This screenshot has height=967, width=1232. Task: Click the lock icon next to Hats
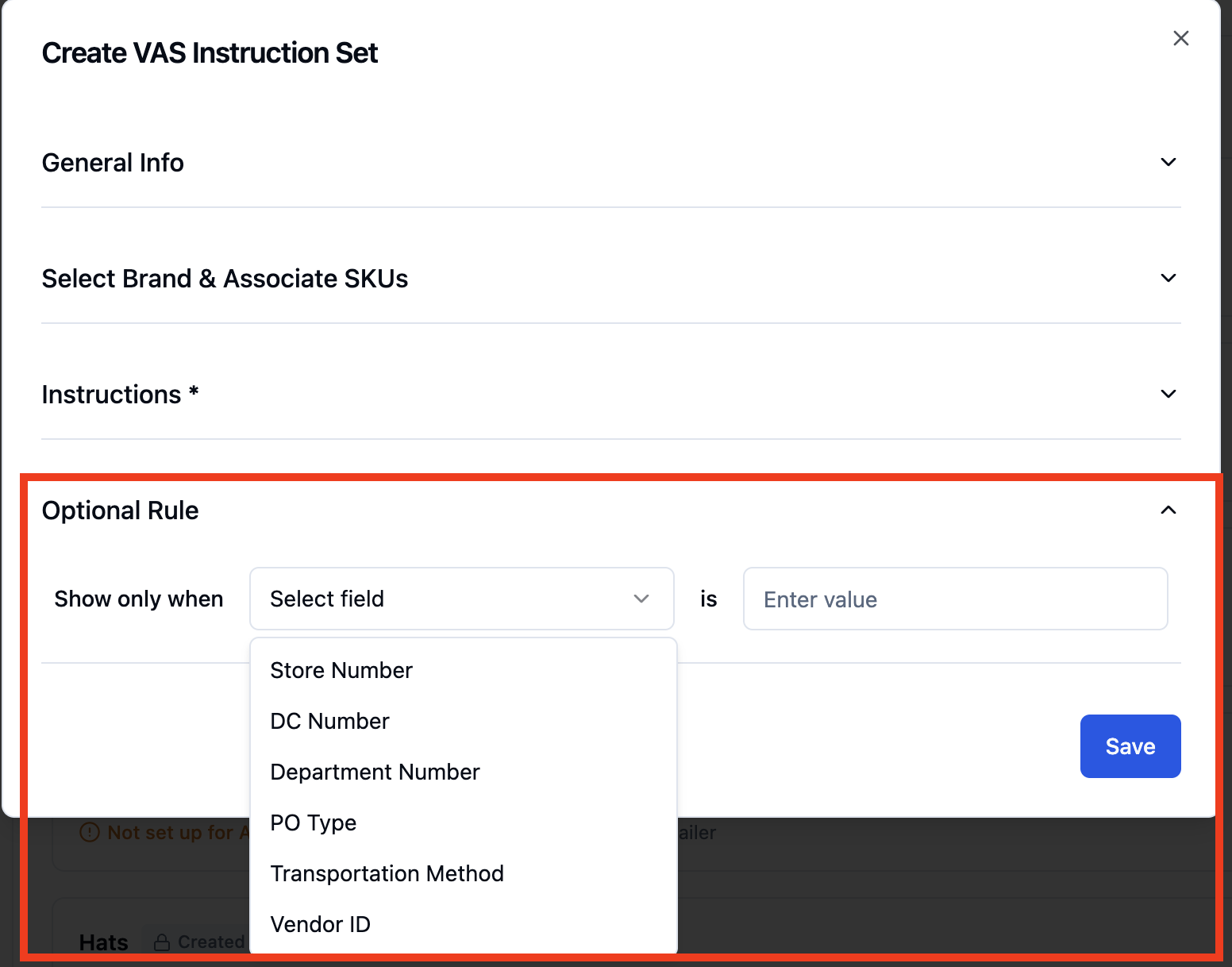[162, 942]
